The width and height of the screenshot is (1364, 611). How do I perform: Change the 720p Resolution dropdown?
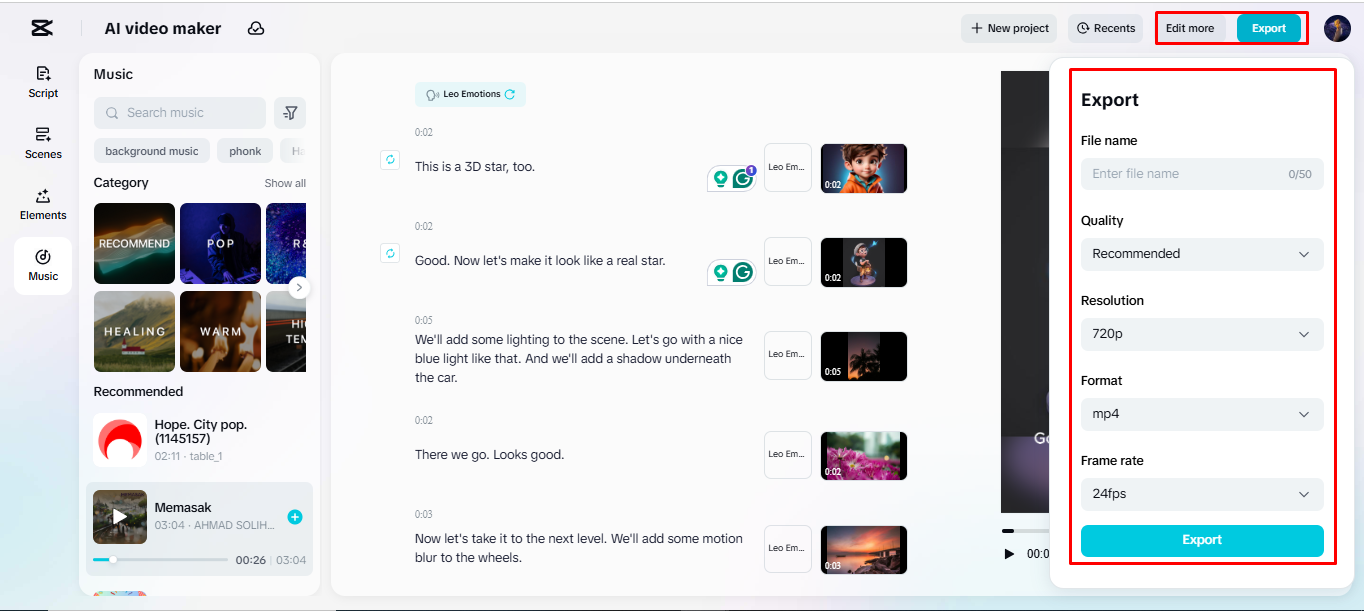pos(1201,334)
